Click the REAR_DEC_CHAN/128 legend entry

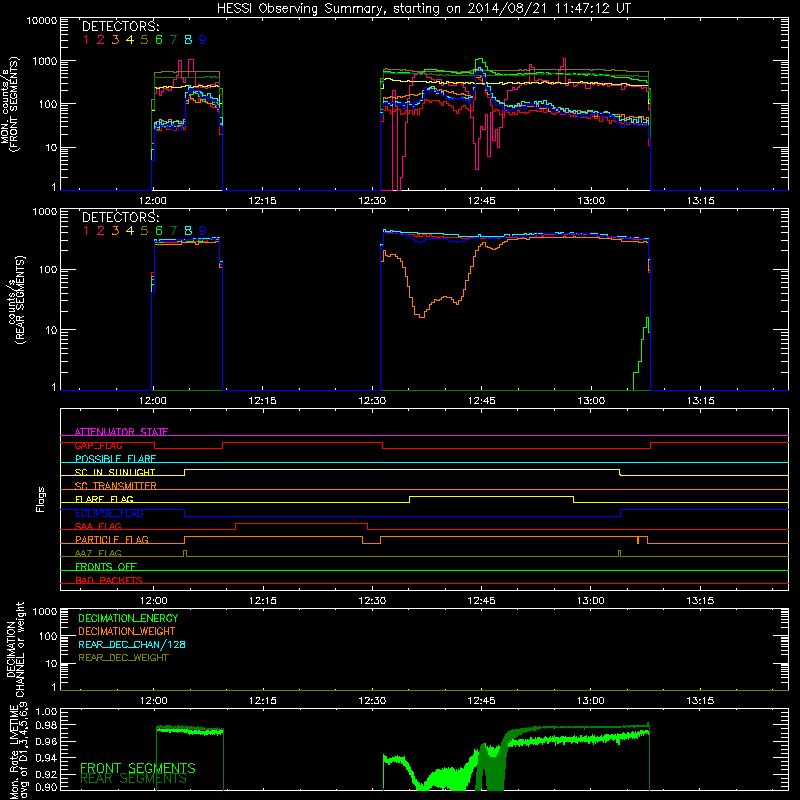tap(132, 645)
